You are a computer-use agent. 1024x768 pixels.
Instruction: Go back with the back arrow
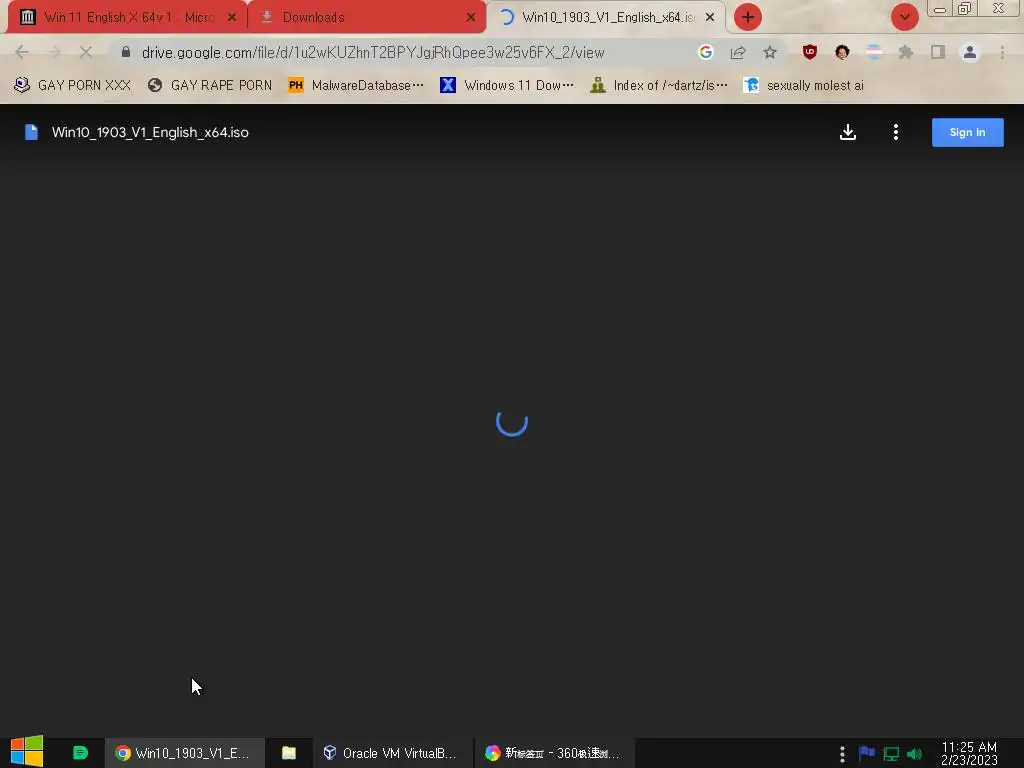pyautogui.click(x=22, y=52)
